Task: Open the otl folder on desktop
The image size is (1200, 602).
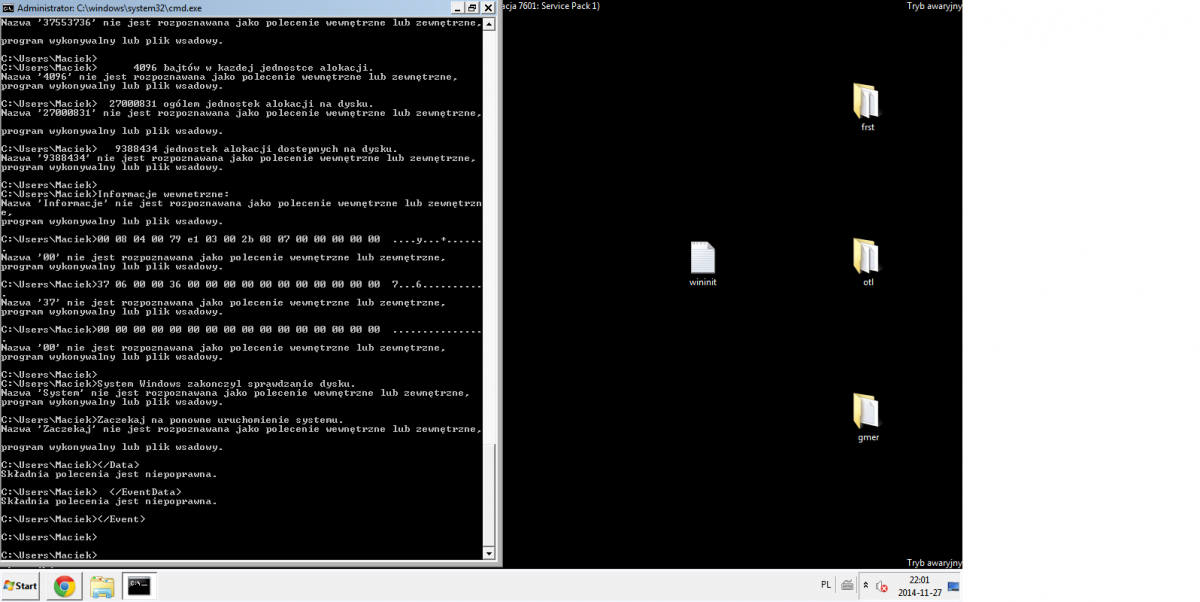Action: [x=866, y=263]
